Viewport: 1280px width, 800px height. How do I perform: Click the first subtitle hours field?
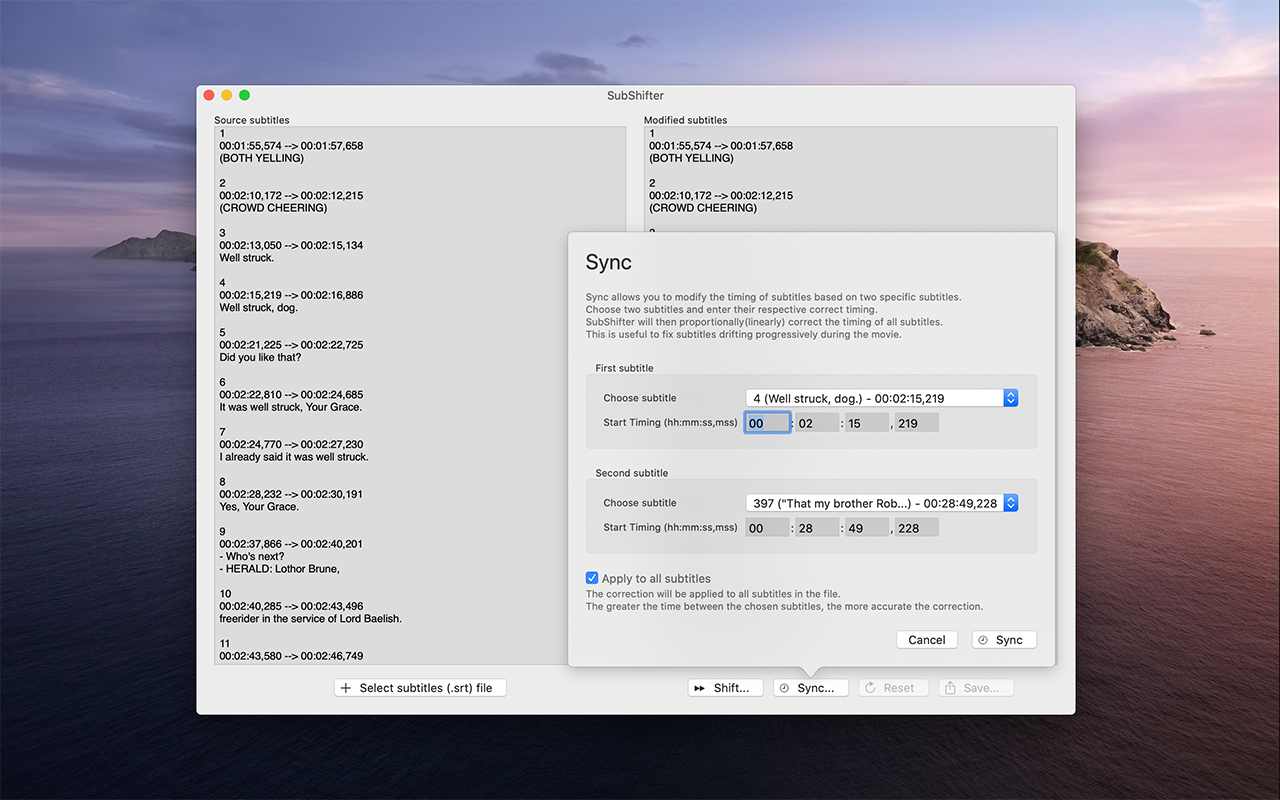pos(767,423)
